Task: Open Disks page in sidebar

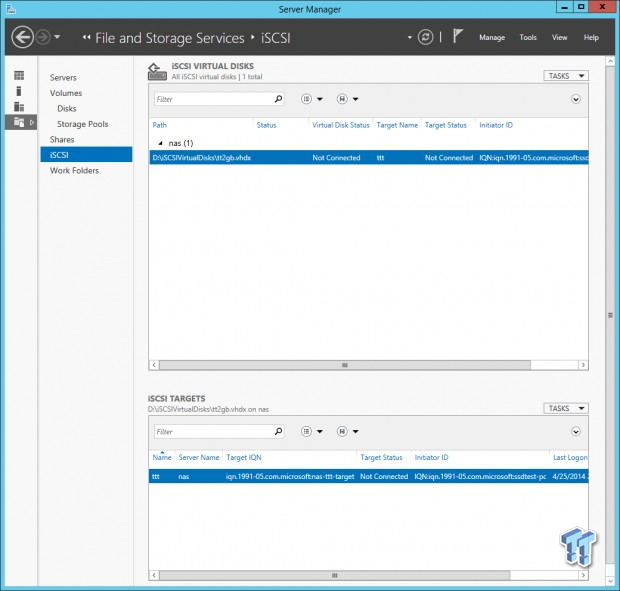Action: 67,108
